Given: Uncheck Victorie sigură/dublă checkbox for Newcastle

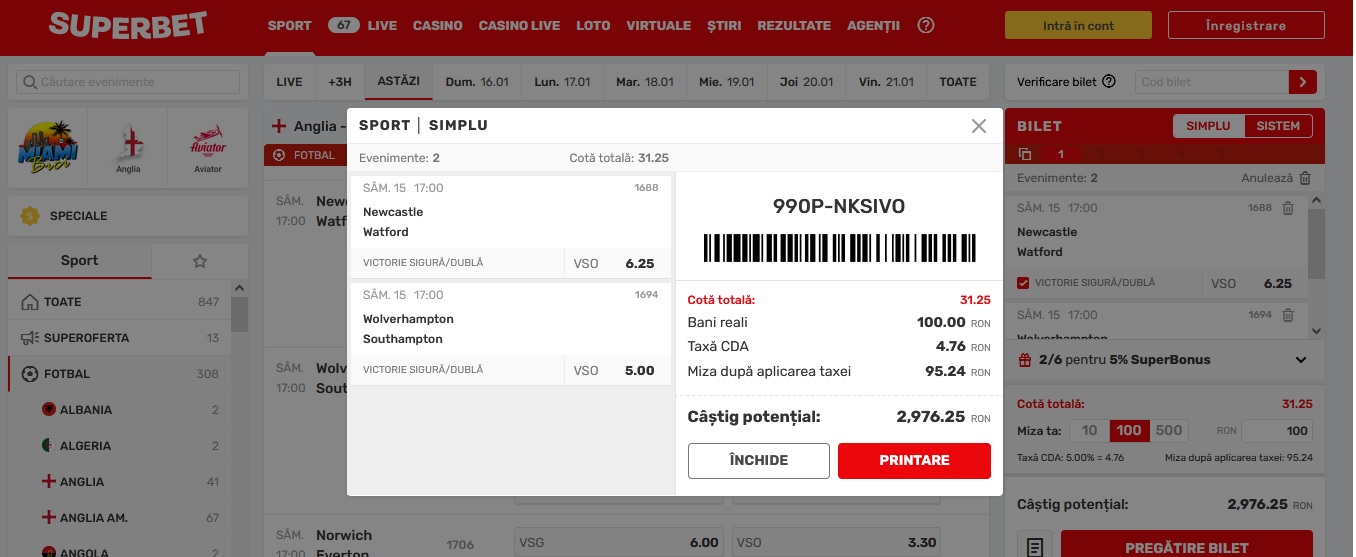Looking at the screenshot, I should (1023, 283).
